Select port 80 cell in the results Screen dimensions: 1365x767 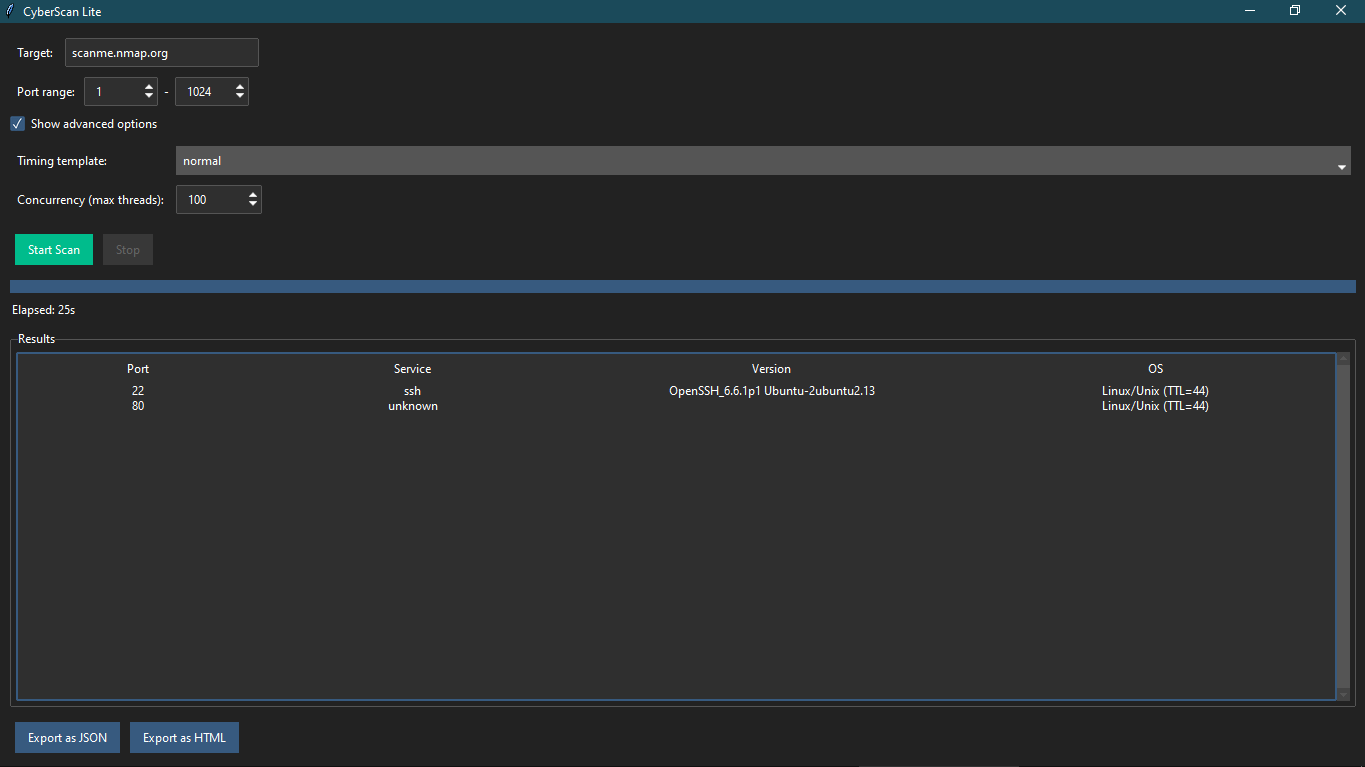(x=138, y=406)
